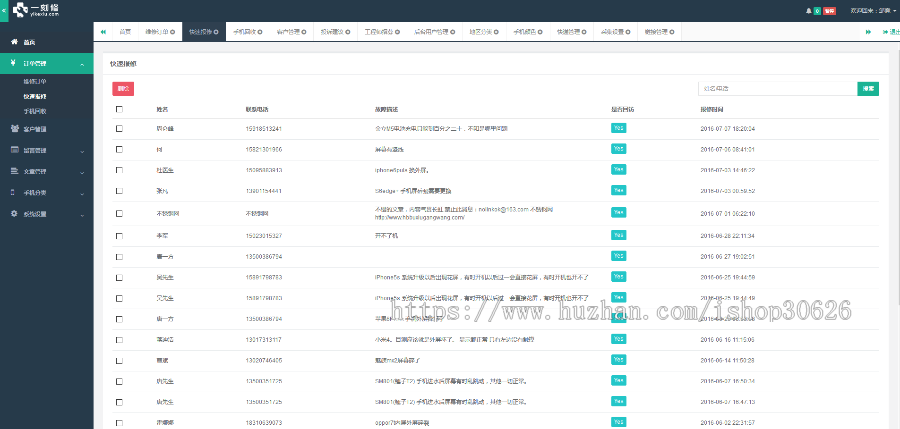Click the 故障描述 column header
This screenshot has width=900, height=429.
click(x=386, y=109)
